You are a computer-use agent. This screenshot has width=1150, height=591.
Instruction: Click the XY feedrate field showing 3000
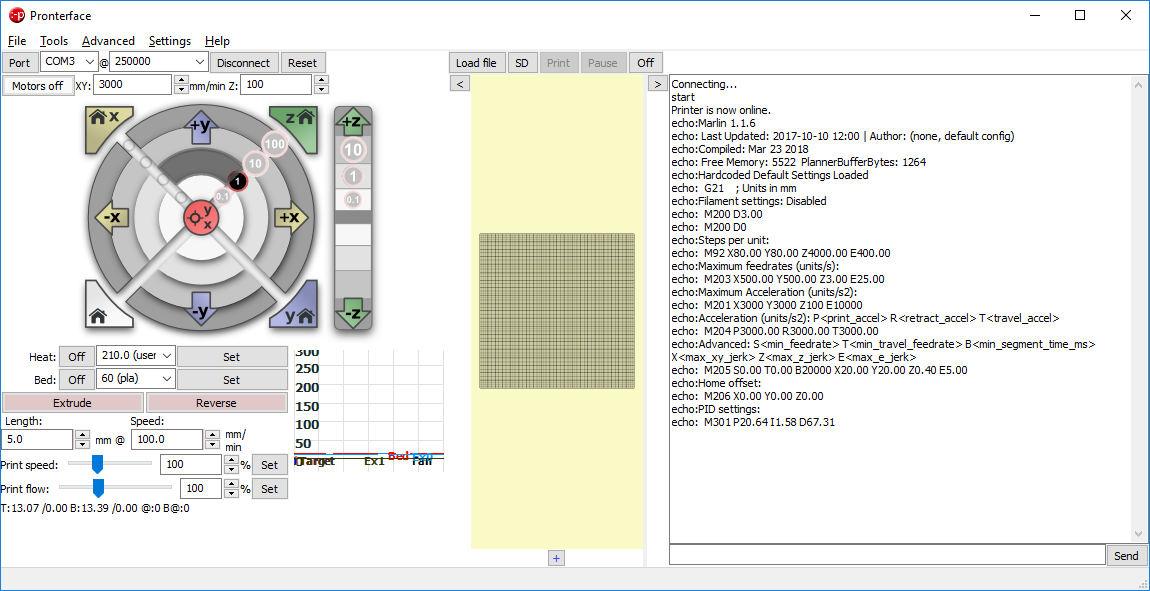coord(133,84)
